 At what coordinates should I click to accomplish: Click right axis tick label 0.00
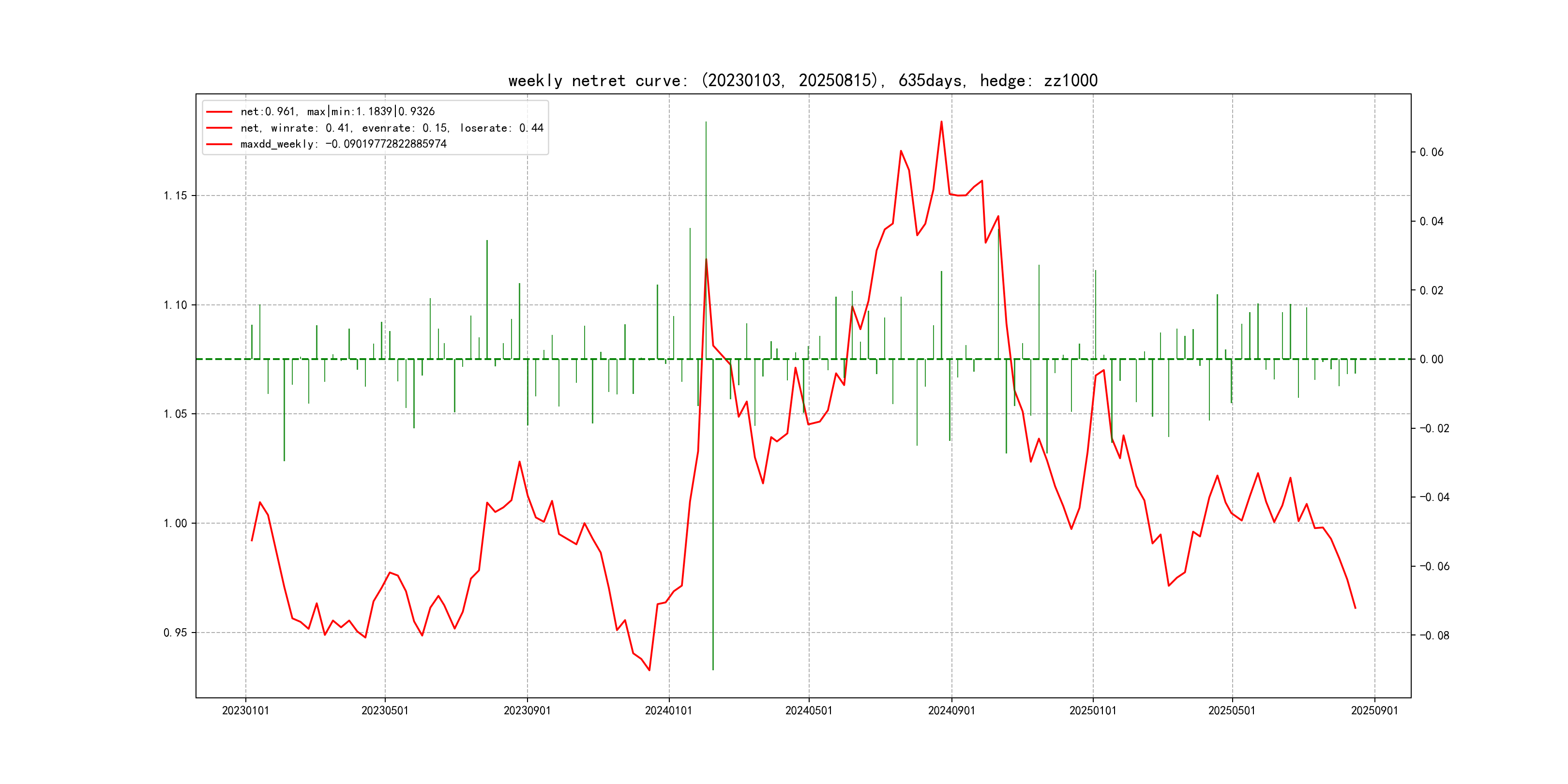pyautogui.click(x=1431, y=359)
